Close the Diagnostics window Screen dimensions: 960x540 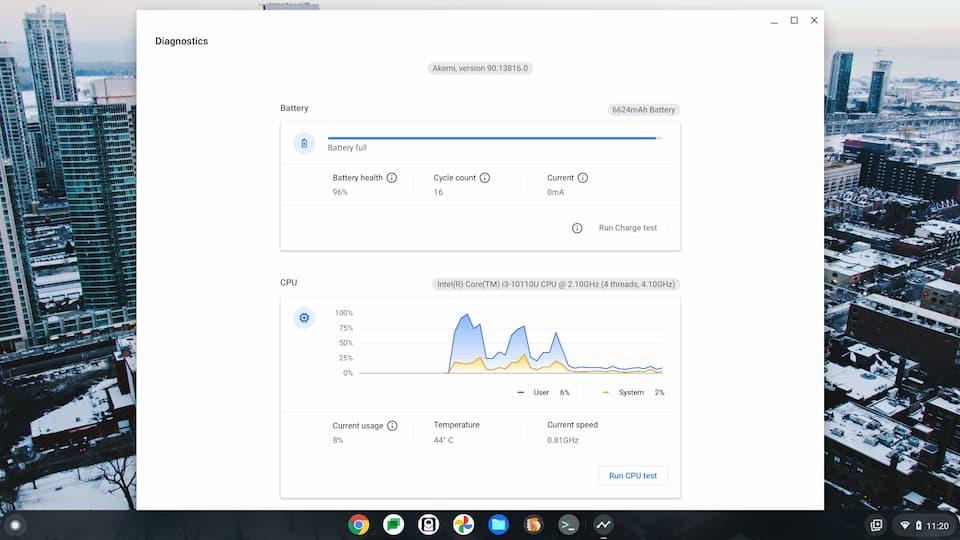[814, 20]
